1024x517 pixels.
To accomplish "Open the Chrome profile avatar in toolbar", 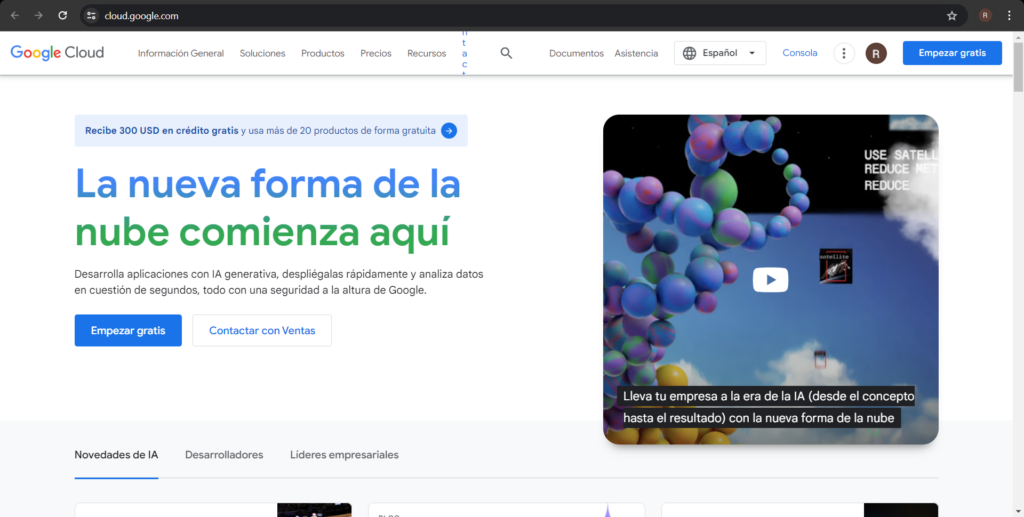I will (x=985, y=16).
